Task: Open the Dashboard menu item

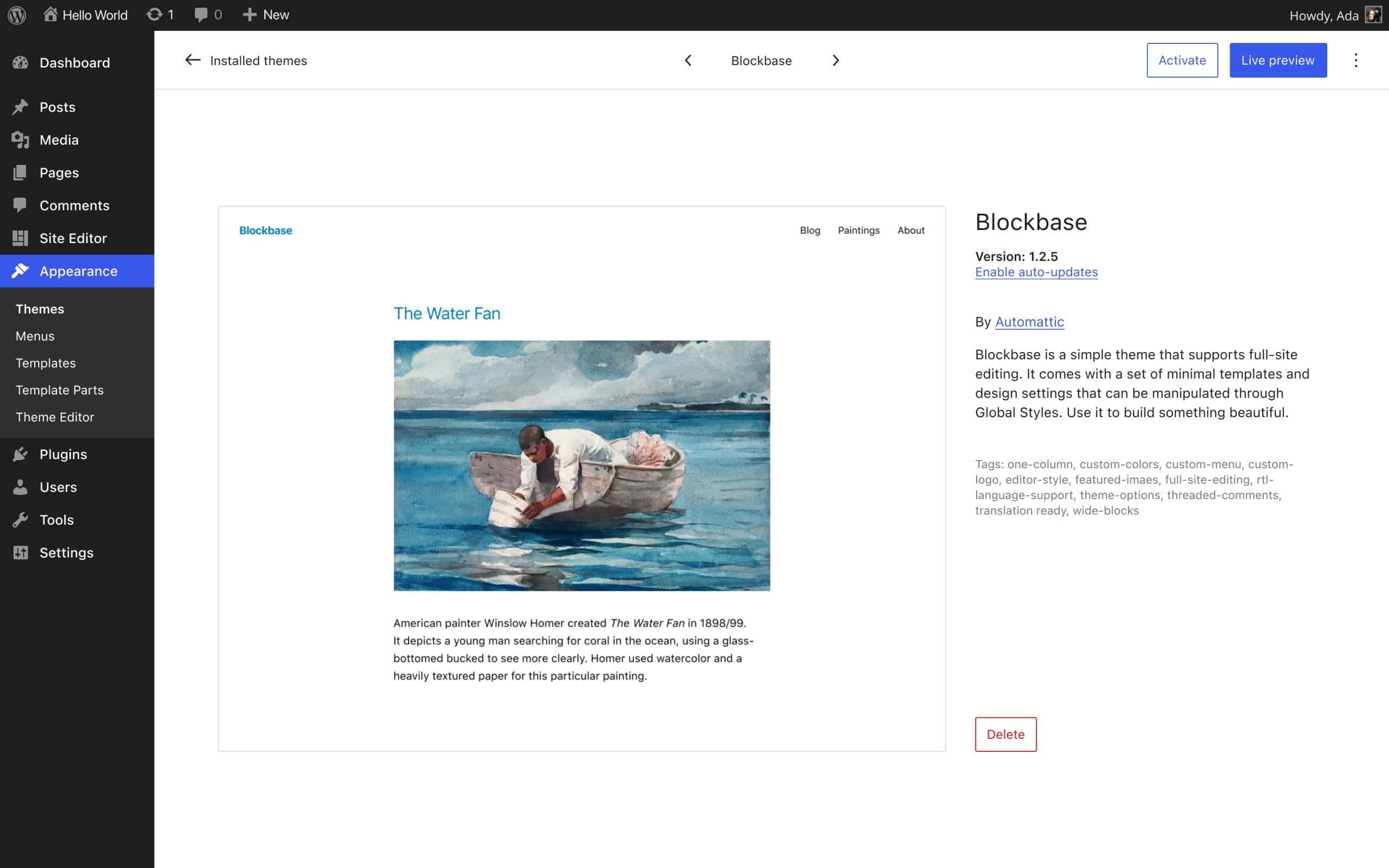Action: click(x=77, y=62)
